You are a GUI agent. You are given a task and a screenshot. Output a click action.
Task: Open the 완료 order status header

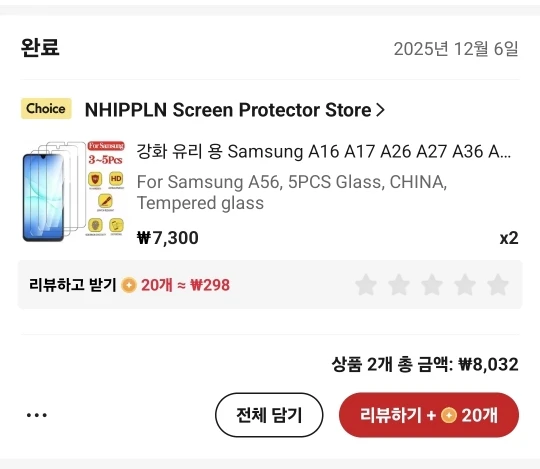(40, 47)
